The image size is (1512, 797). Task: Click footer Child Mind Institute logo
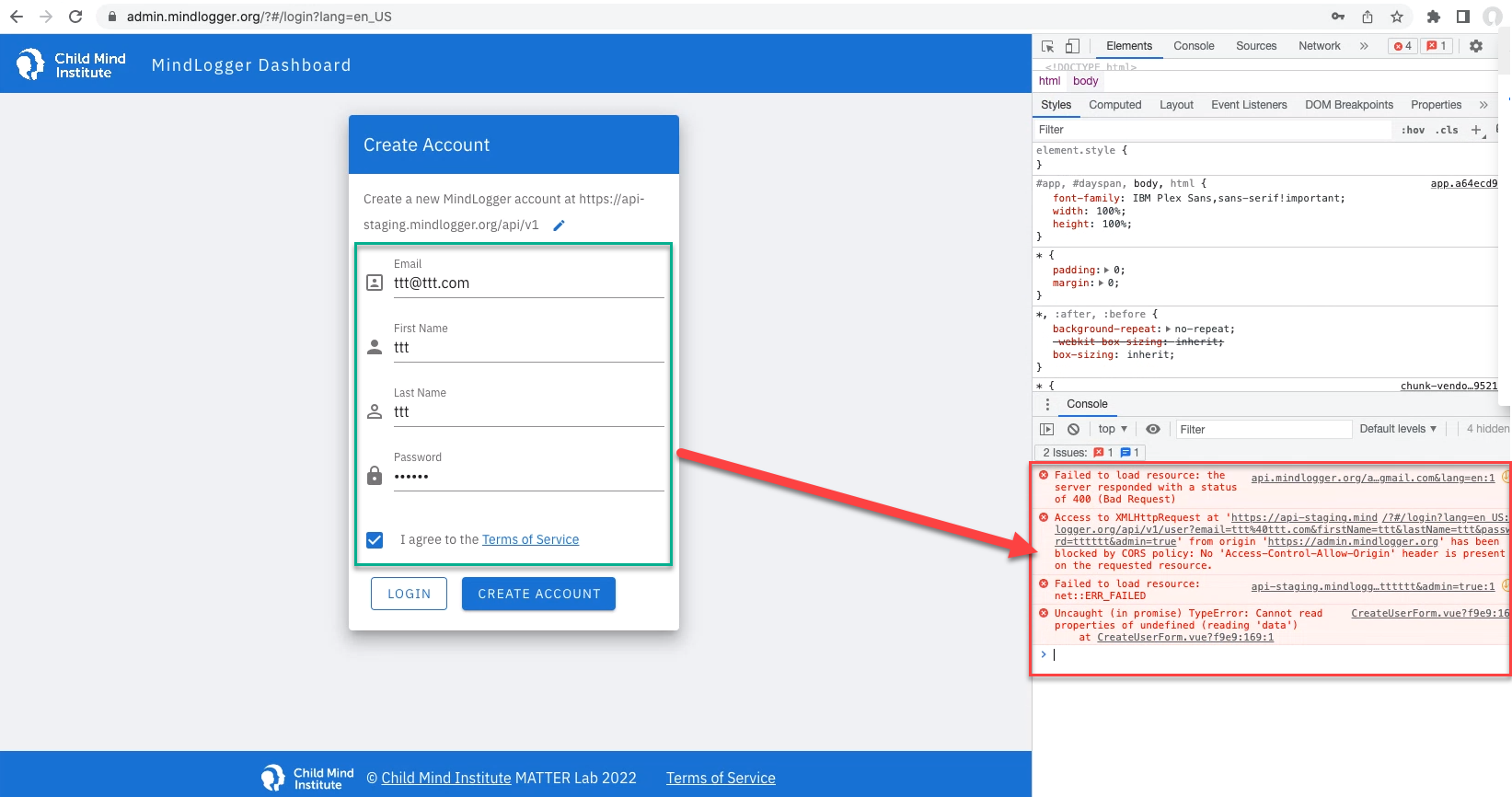tap(307, 779)
